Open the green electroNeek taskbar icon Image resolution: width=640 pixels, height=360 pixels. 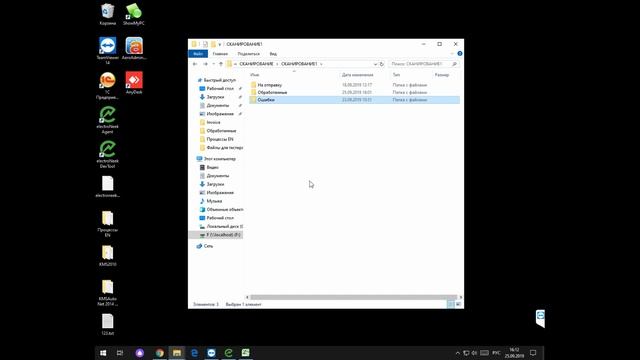coord(229,353)
